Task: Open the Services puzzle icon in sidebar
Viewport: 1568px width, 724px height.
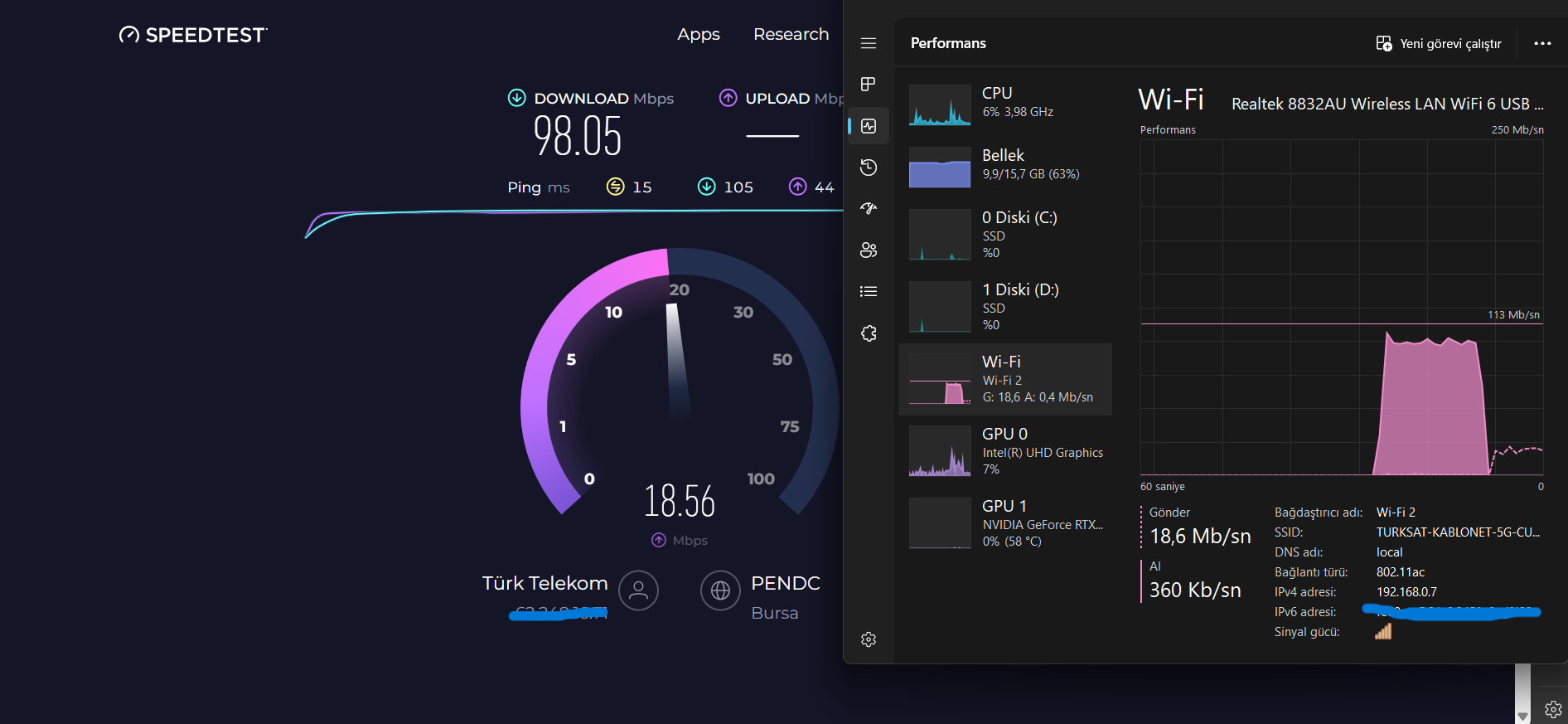Action: point(869,333)
